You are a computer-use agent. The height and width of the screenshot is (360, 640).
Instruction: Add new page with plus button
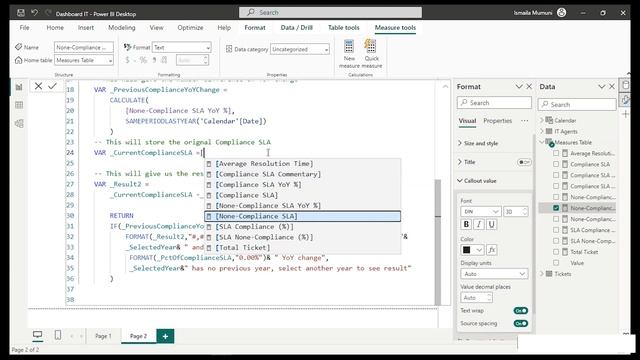(x=165, y=336)
